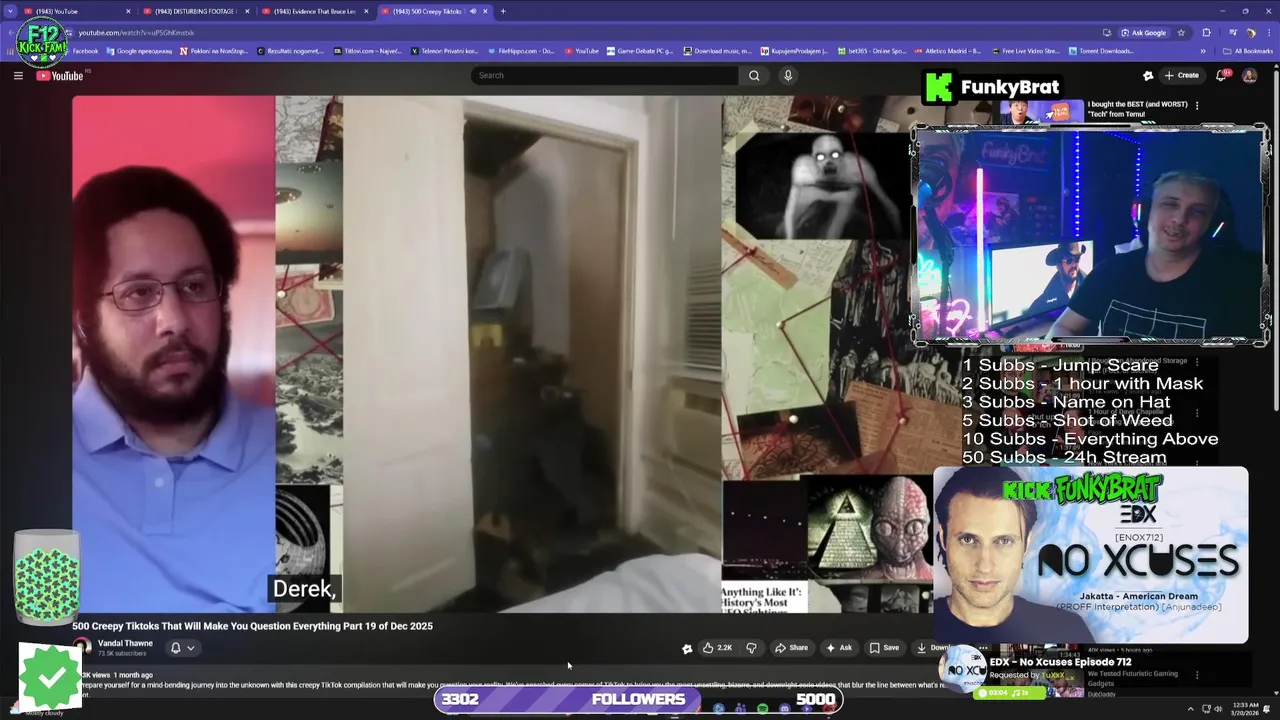
Task: Open the Temu tech recommended video thumbnail
Action: coord(1042,110)
